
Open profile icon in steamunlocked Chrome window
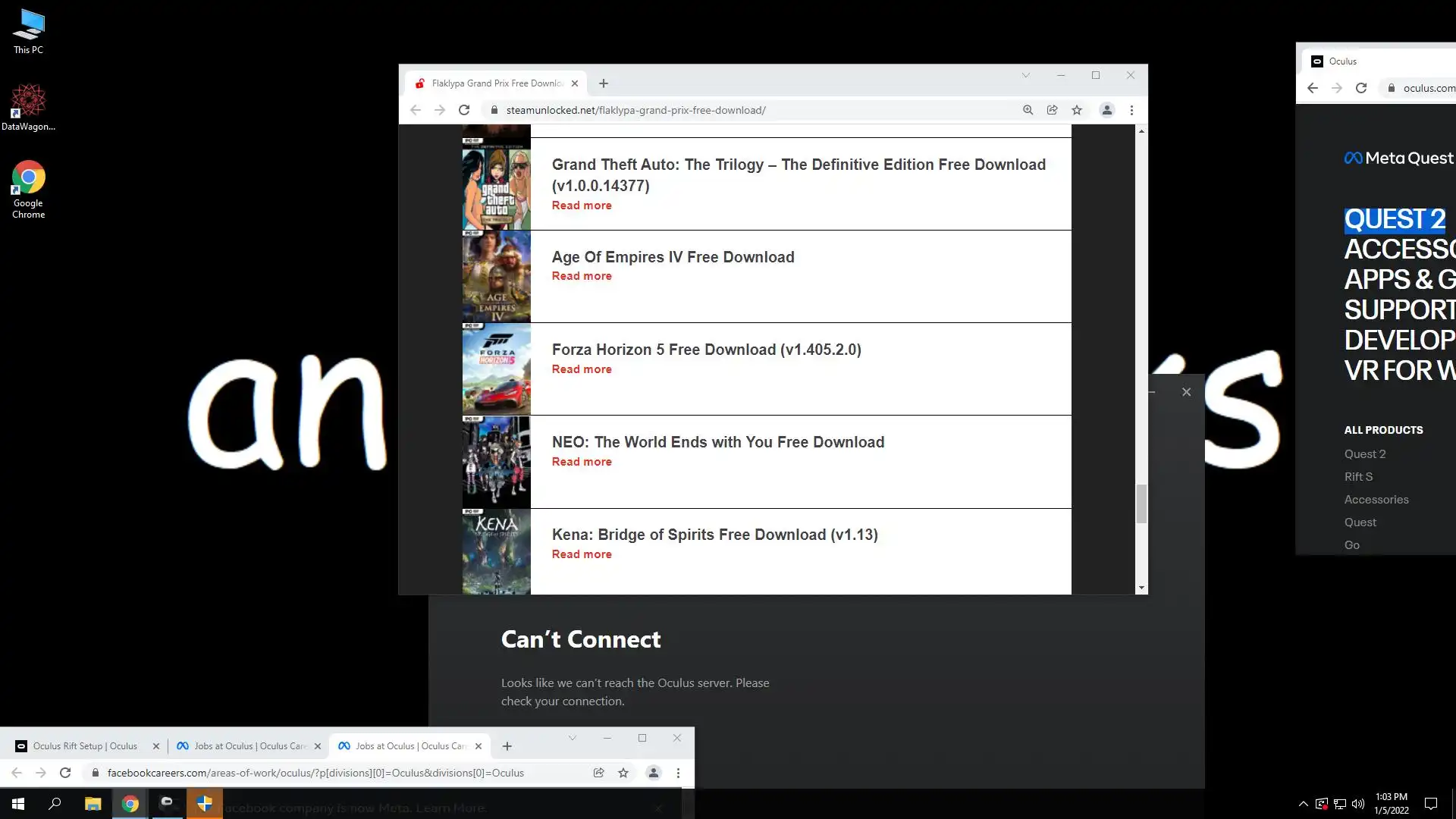click(1106, 110)
